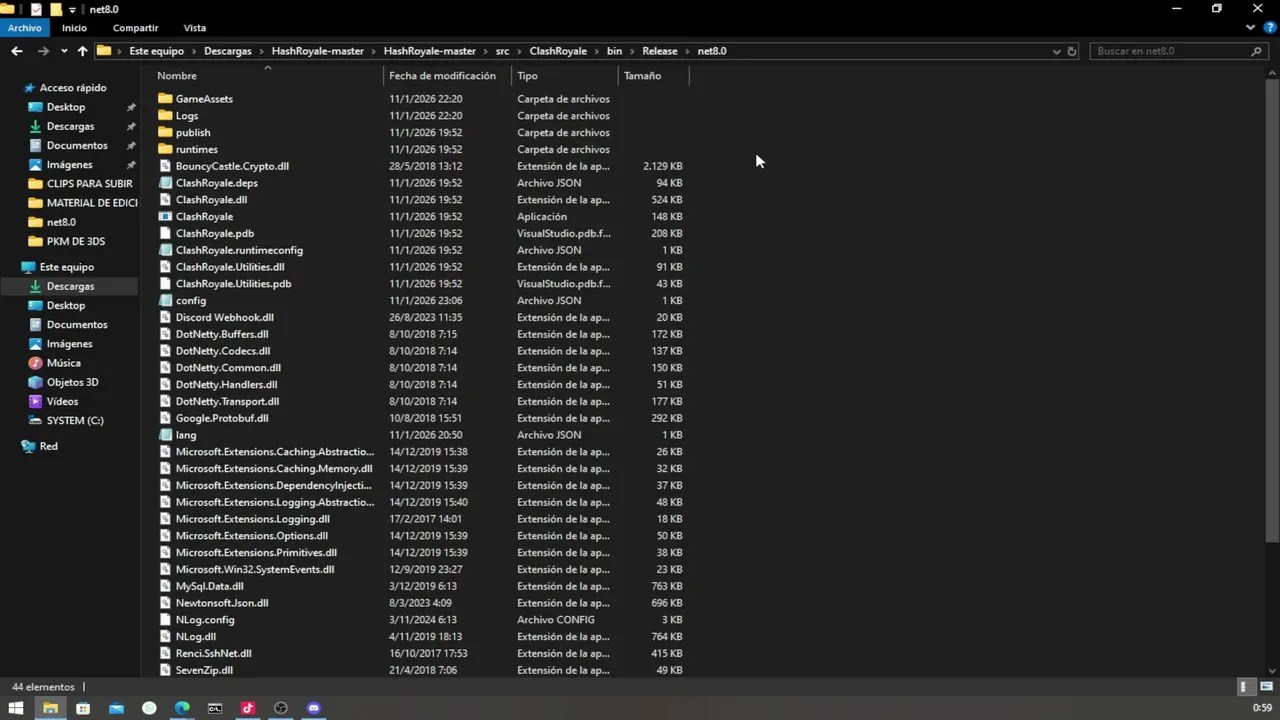Screen dimensions: 1280x720
Task: Open Microsoft Edge from the taskbar
Action: point(182,708)
